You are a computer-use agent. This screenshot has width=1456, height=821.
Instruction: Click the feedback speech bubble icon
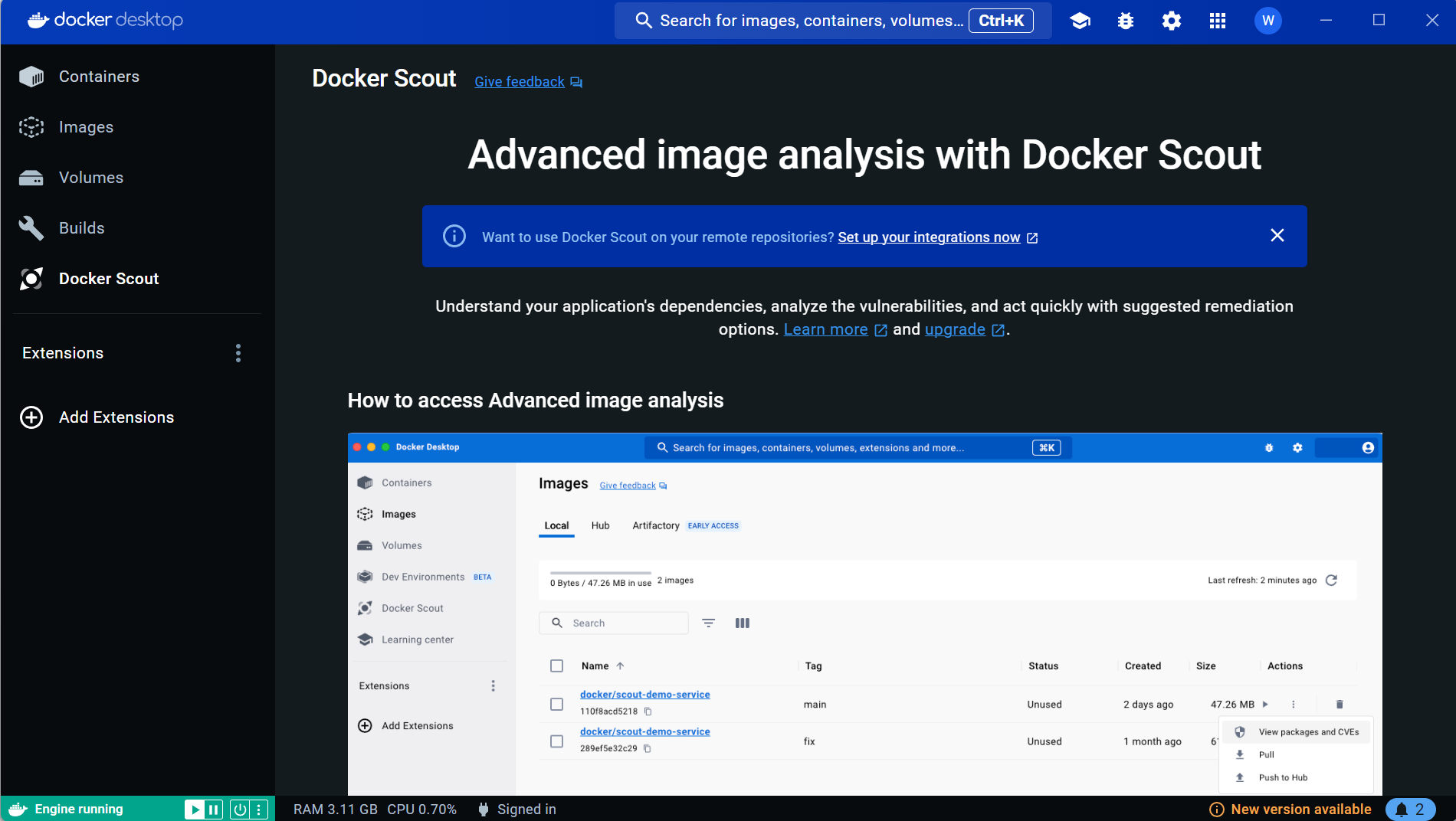pyautogui.click(x=576, y=82)
